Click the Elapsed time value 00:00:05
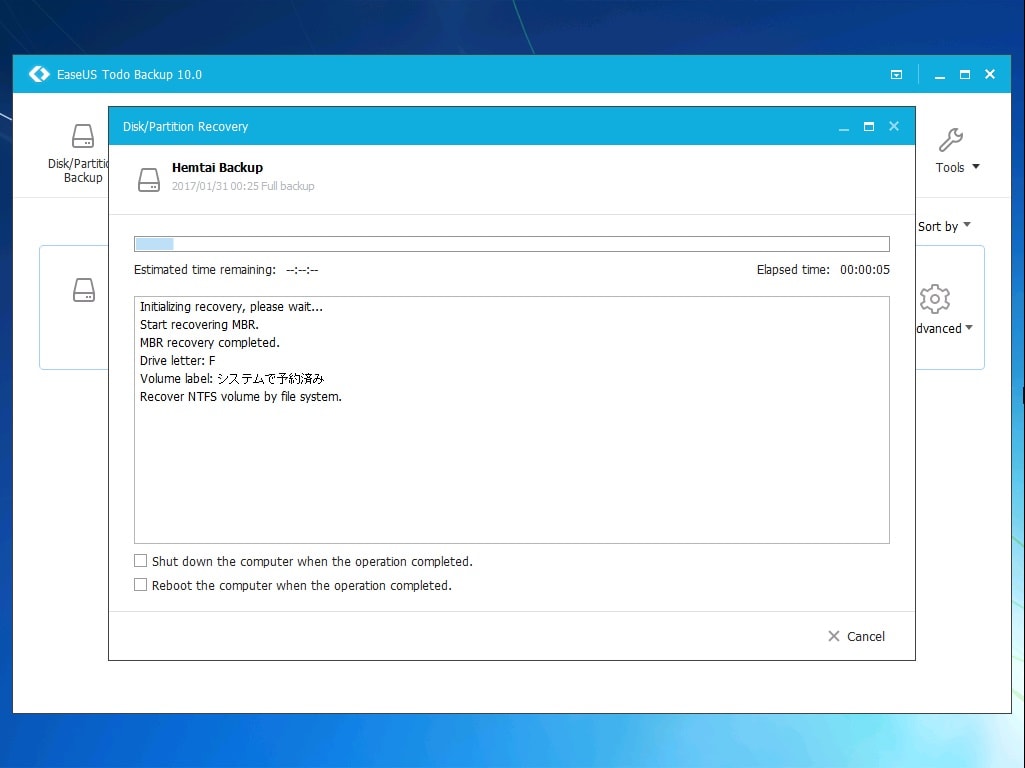Image resolution: width=1025 pixels, height=768 pixels. coord(865,270)
